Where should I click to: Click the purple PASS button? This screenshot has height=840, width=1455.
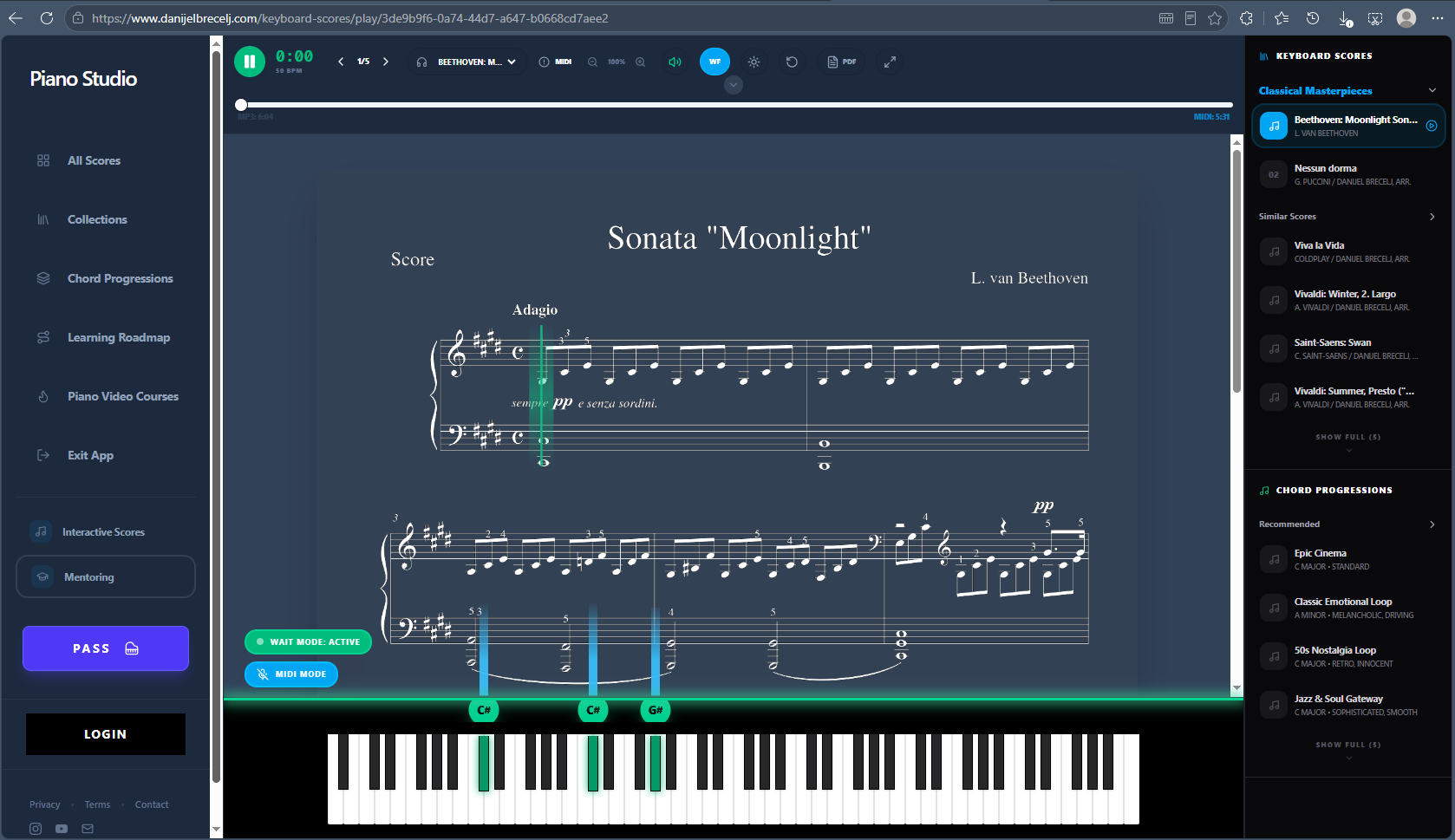pos(106,648)
